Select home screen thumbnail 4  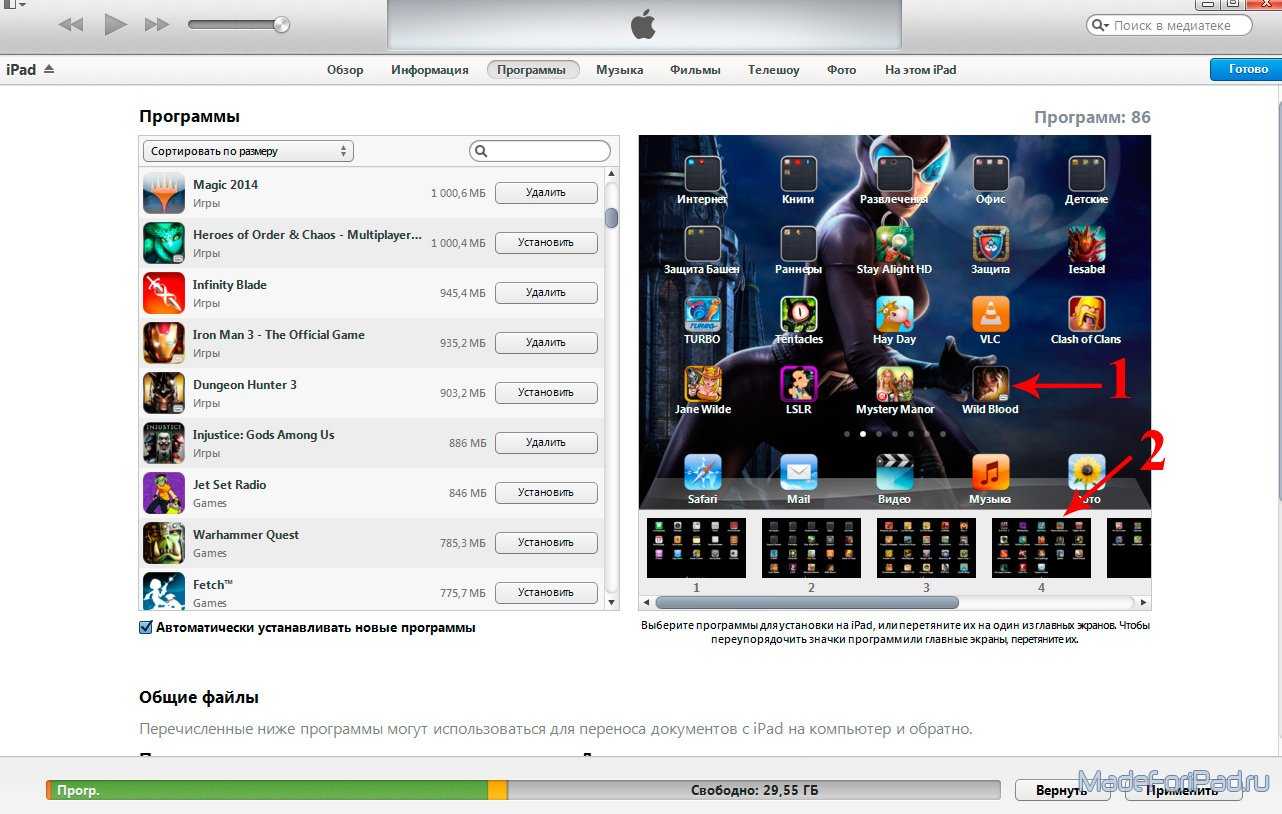coord(1041,547)
